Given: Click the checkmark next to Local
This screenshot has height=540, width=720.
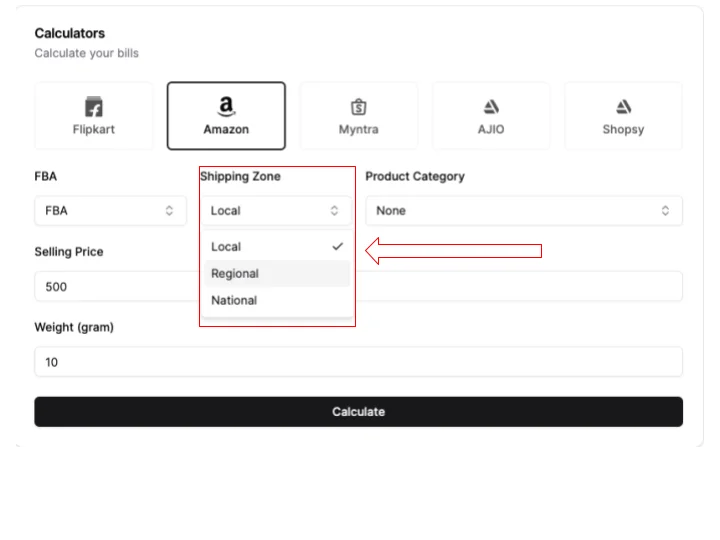Looking at the screenshot, I should point(337,247).
